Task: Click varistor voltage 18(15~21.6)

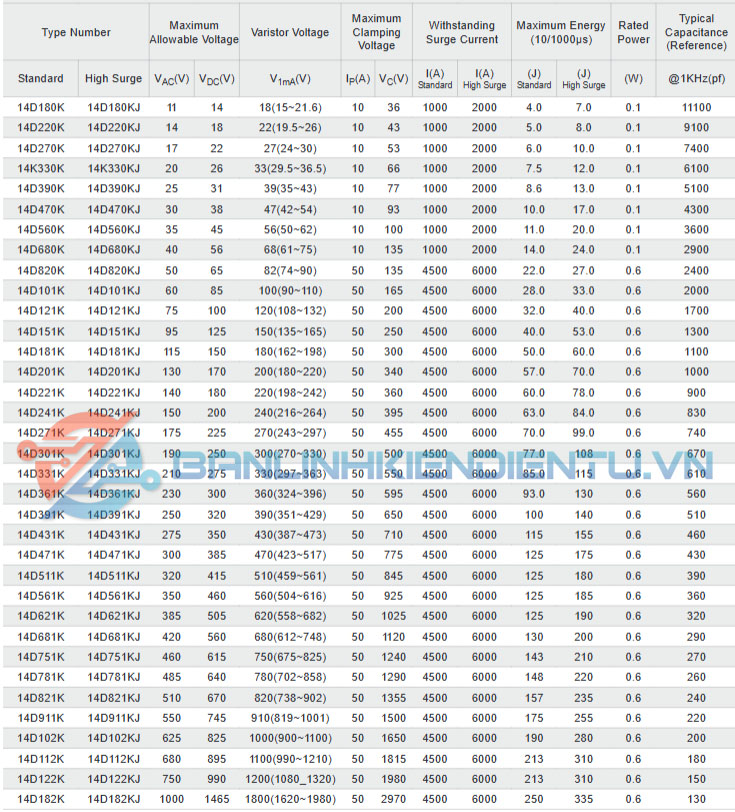Action: (x=290, y=108)
